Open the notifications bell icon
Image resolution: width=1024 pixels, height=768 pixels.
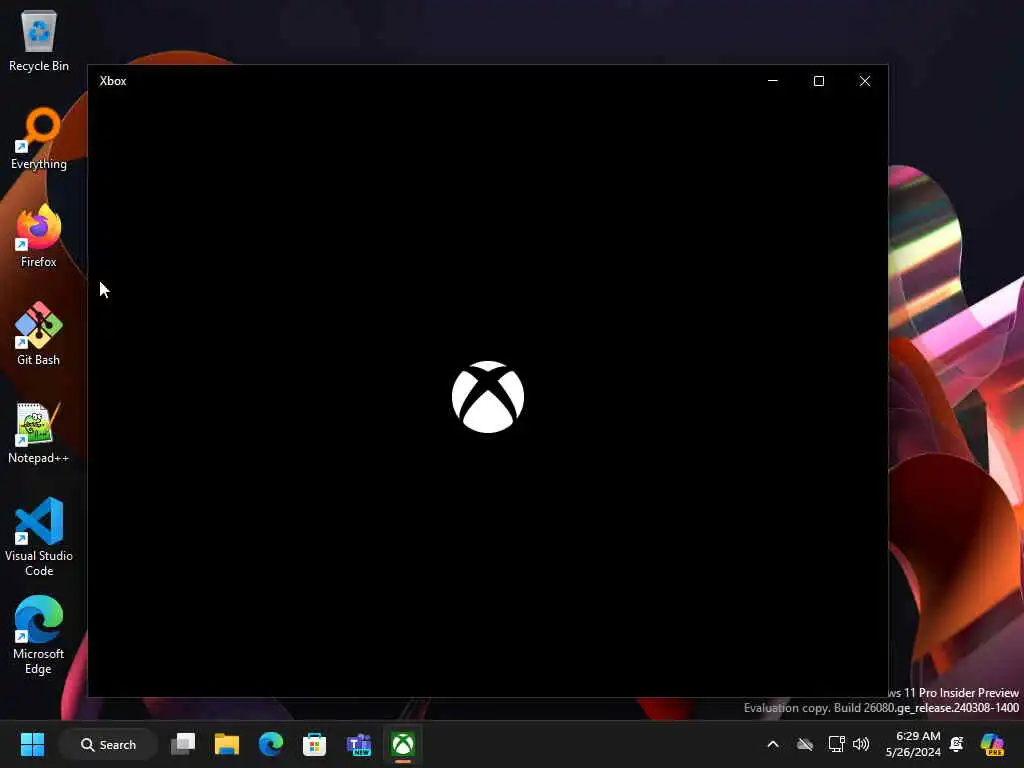pyautogui.click(x=957, y=744)
